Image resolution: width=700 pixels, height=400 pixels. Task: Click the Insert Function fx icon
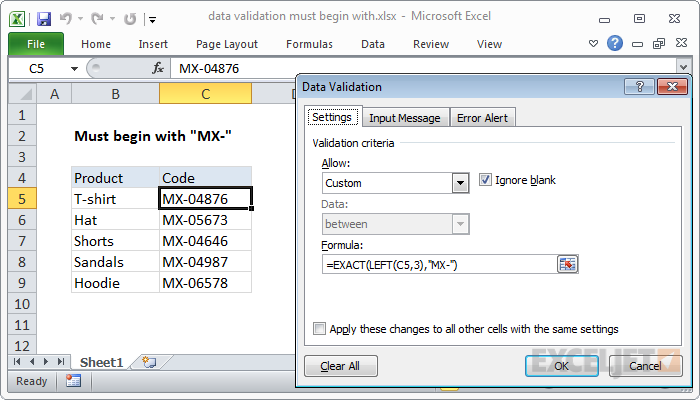158,68
